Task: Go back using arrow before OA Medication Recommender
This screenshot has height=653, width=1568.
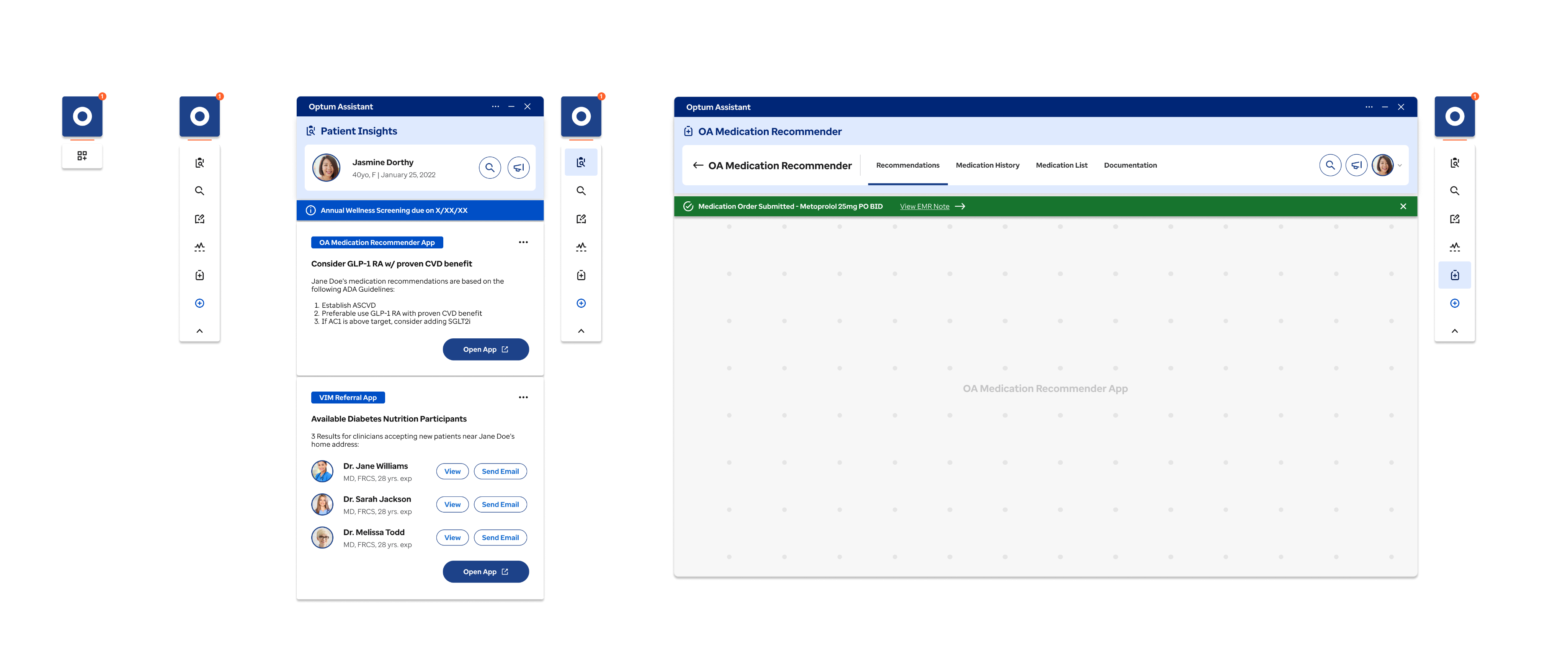Action: point(697,165)
